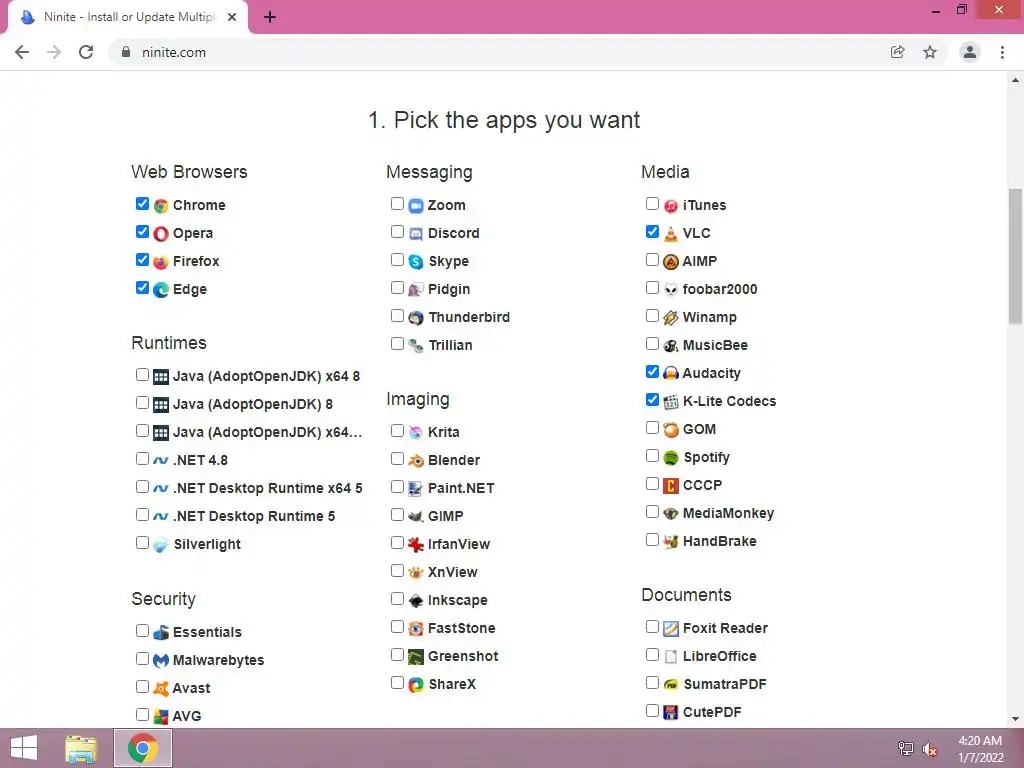Click the Skype icon
1024x768 pixels.
(416, 262)
